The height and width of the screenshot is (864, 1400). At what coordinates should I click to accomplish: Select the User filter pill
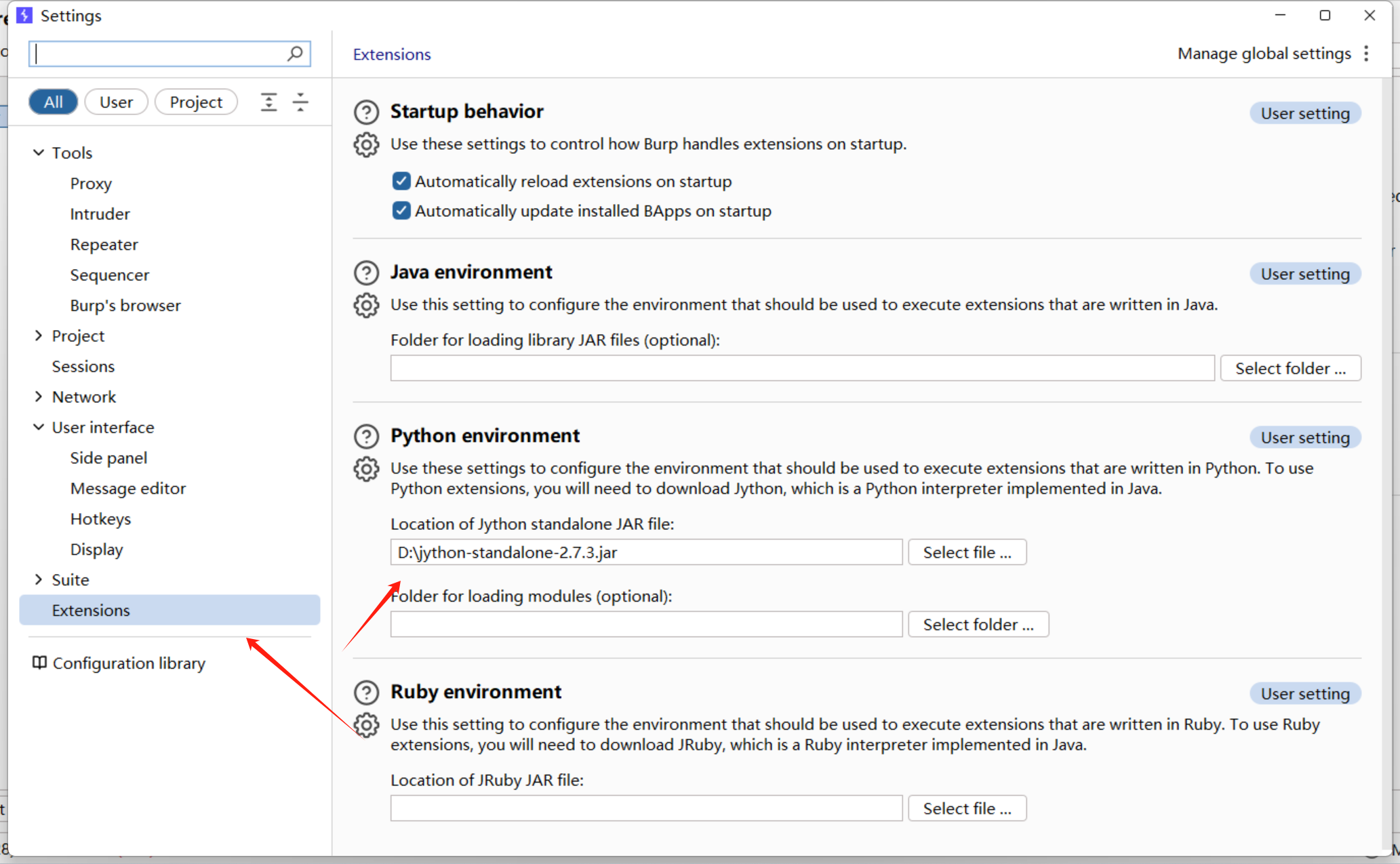(116, 102)
